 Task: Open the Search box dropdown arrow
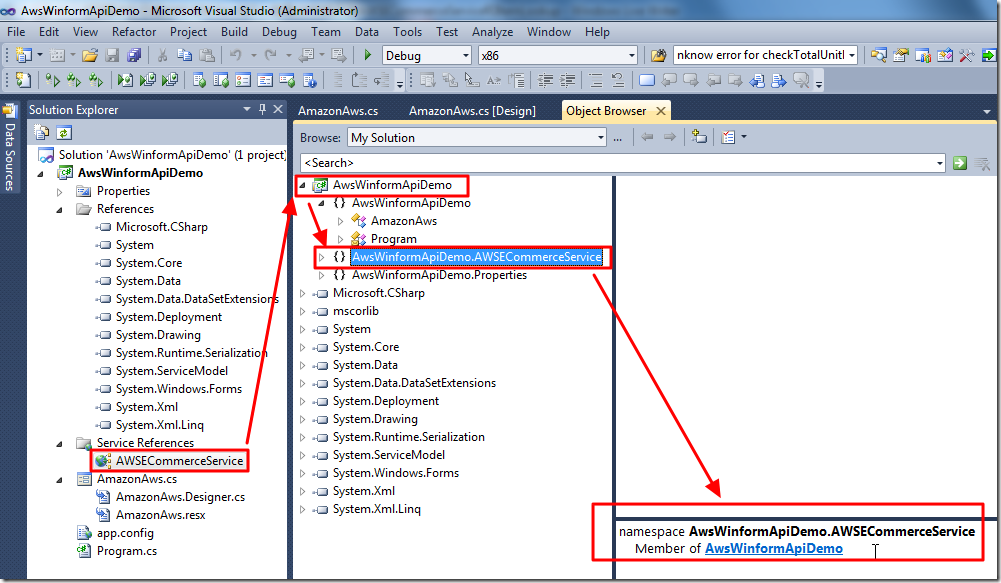pyautogui.click(x=939, y=163)
